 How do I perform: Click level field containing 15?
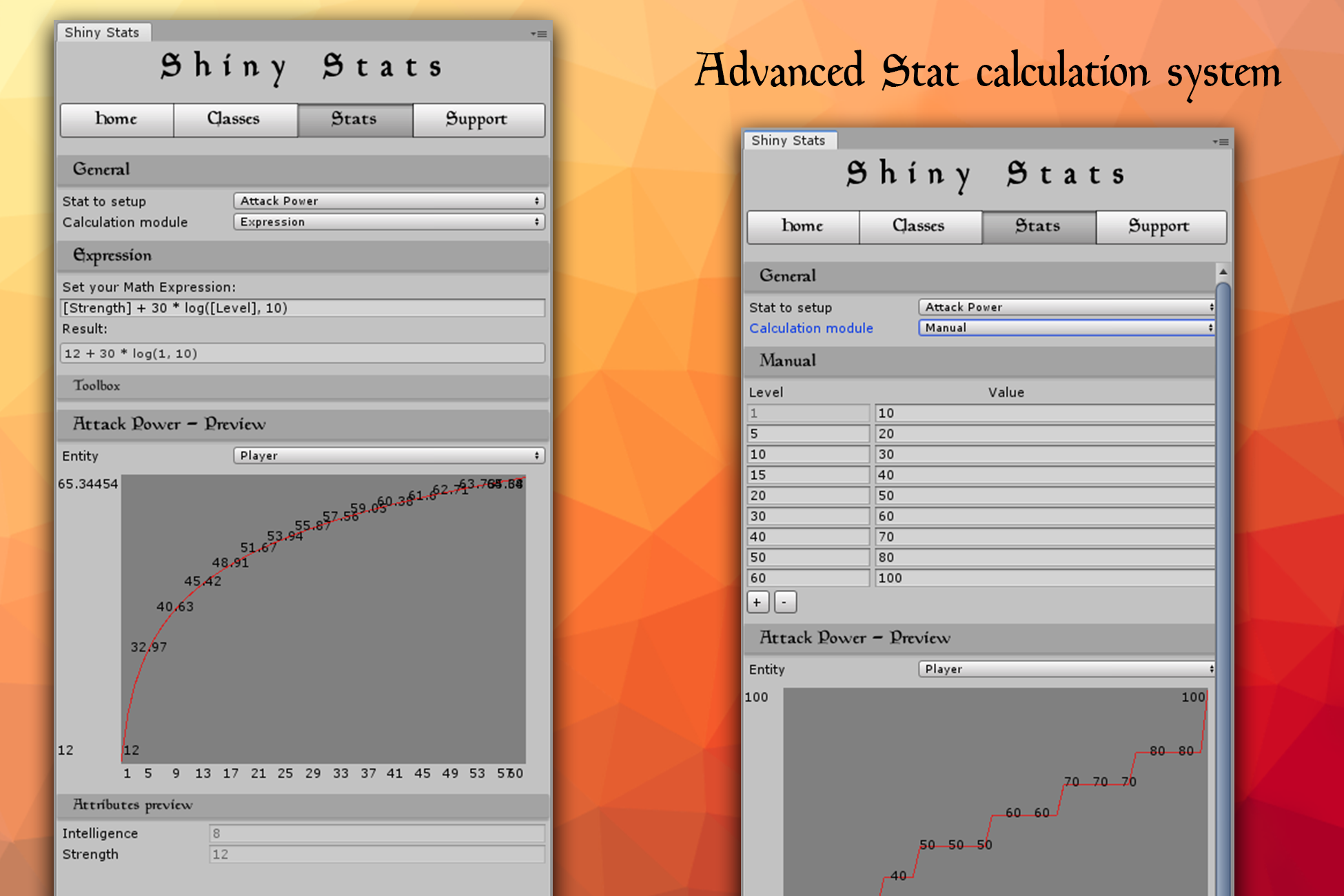(x=808, y=475)
